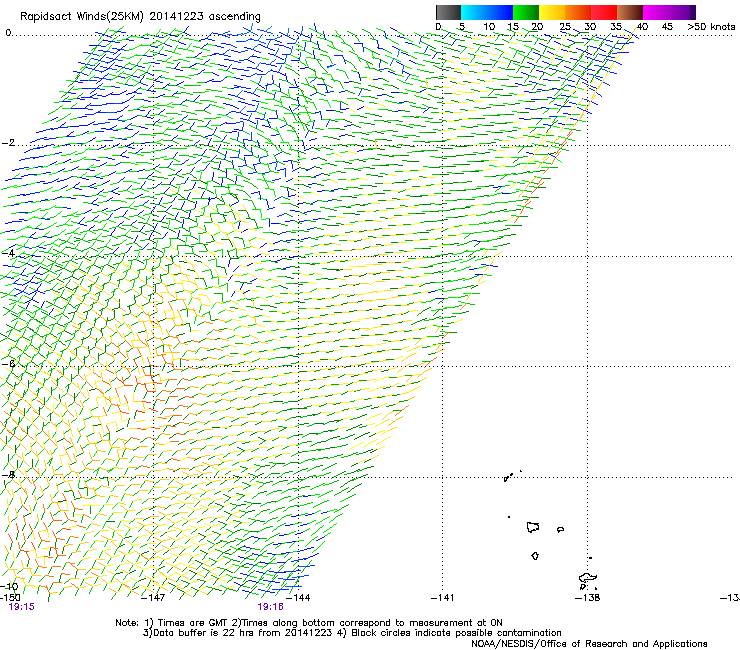
Task: Click the note 'Data buffer is 22 hrs'
Action: click(x=204, y=633)
